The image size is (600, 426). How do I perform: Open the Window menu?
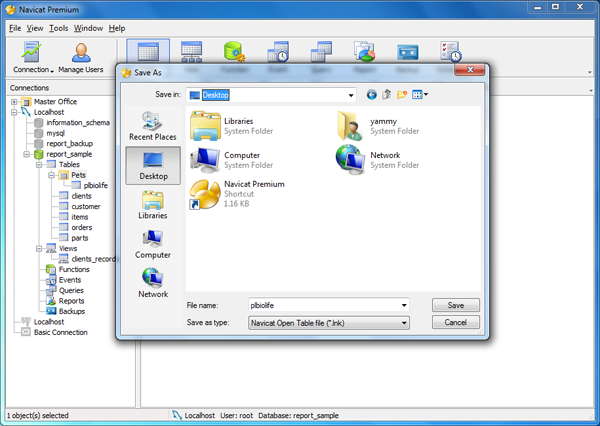coord(88,28)
